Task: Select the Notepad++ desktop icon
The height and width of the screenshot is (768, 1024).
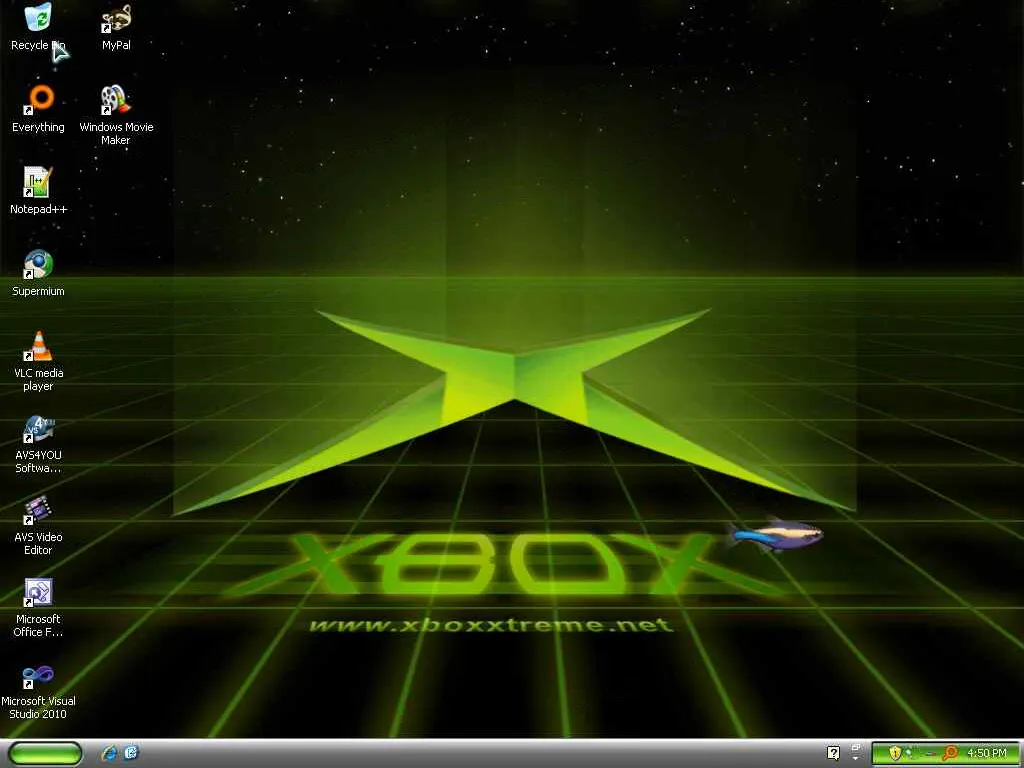Action: click(38, 191)
